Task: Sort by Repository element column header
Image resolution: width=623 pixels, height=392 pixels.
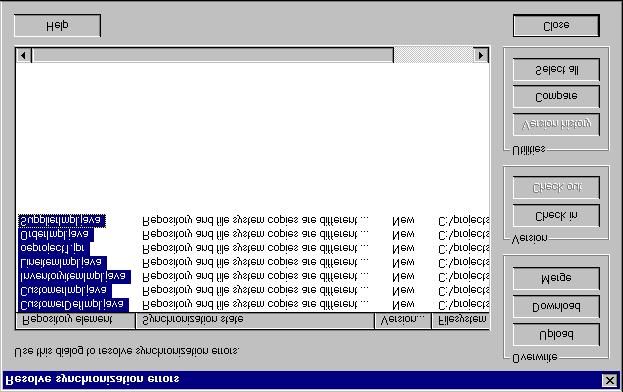Action: click(75, 320)
